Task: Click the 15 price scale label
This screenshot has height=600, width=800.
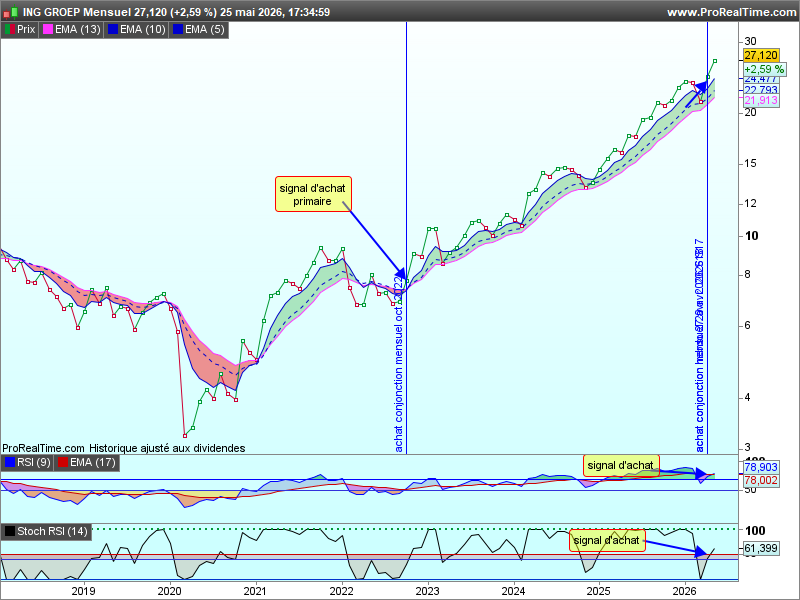Action: (751, 163)
